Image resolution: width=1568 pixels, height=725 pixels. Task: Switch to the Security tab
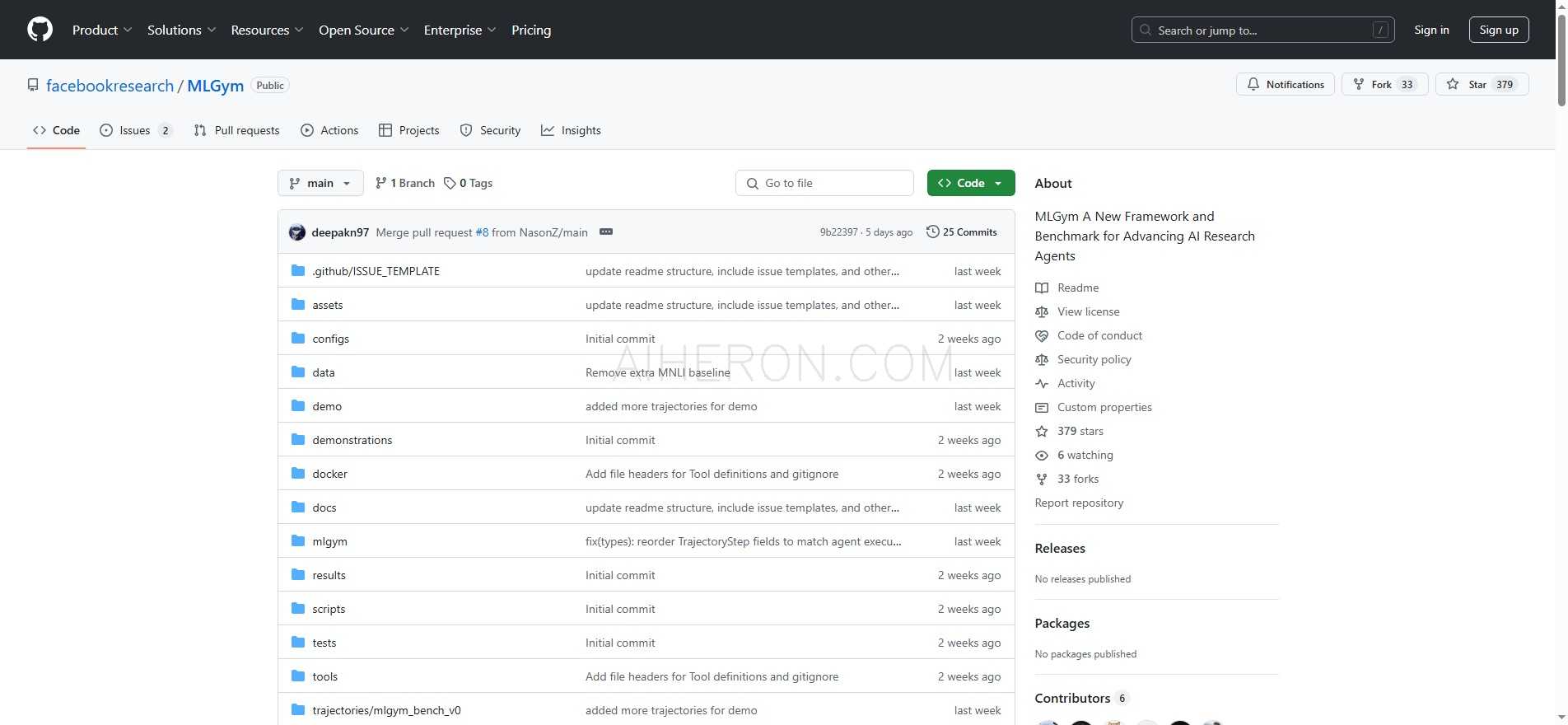click(490, 130)
